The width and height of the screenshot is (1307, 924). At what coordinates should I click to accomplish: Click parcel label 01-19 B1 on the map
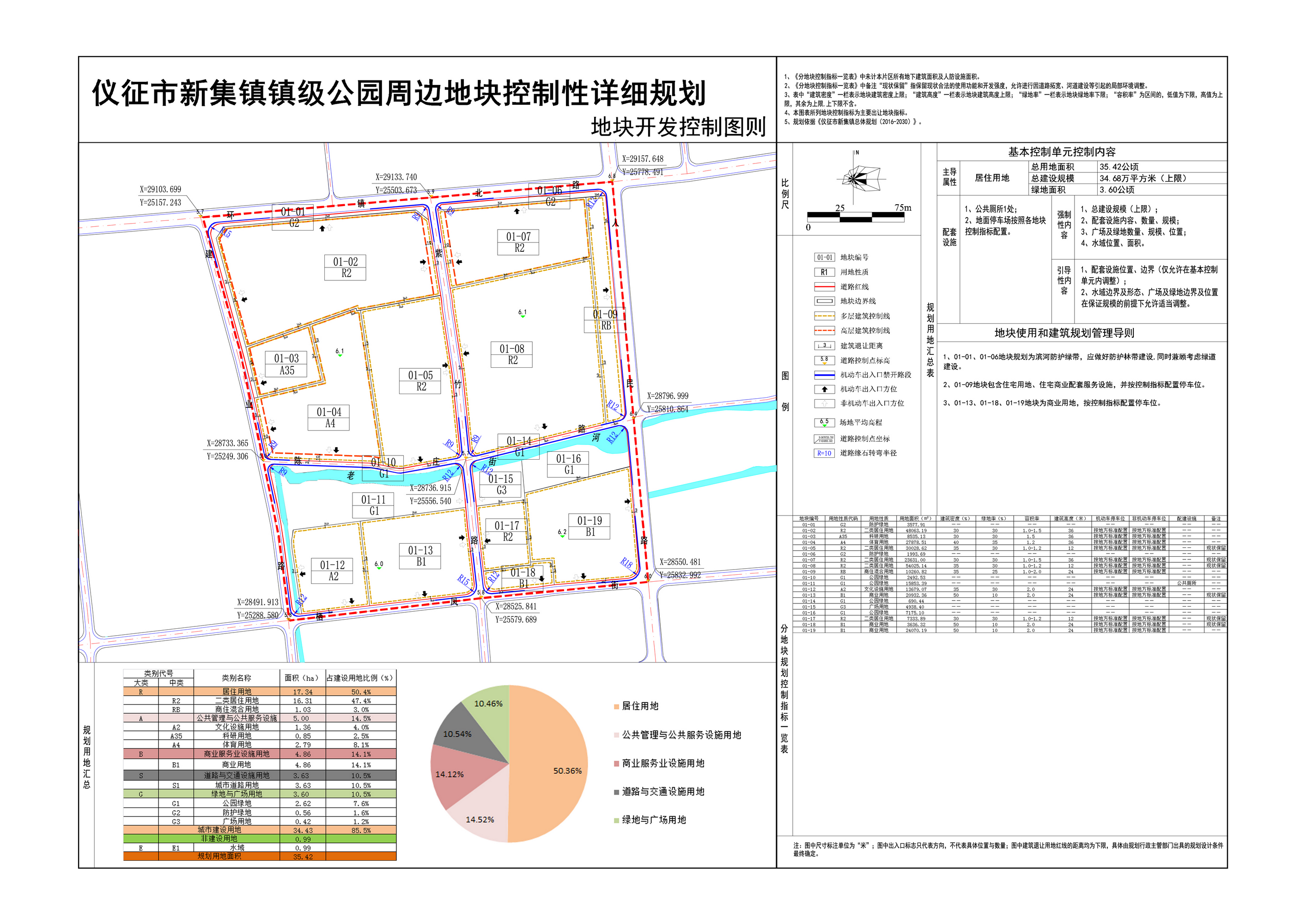(589, 526)
